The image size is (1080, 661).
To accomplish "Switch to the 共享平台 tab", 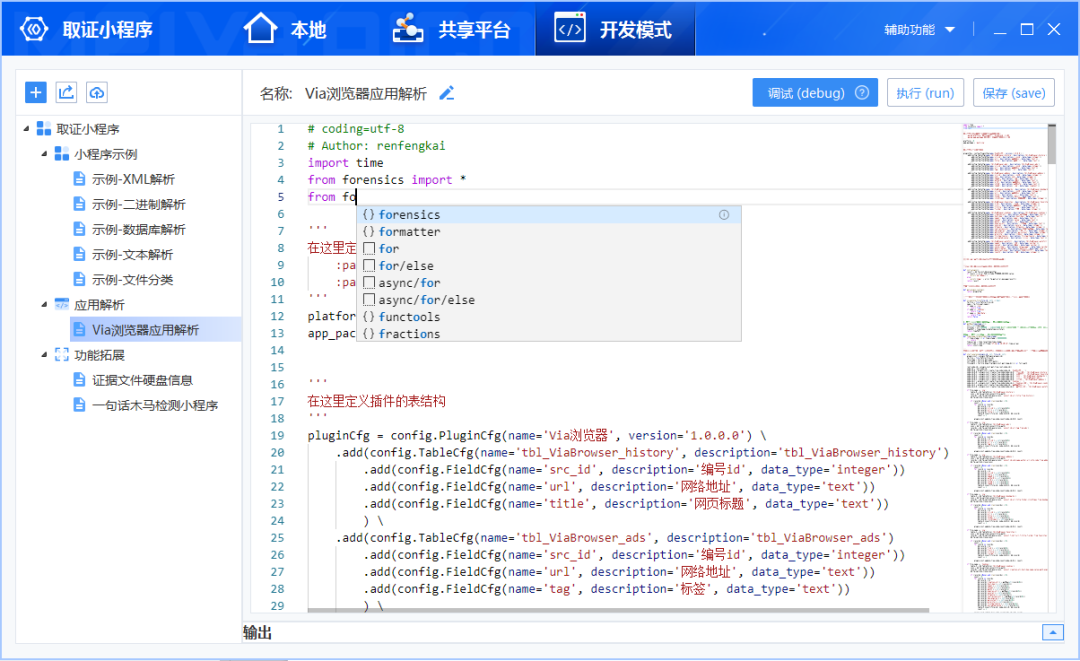I will (x=452, y=29).
